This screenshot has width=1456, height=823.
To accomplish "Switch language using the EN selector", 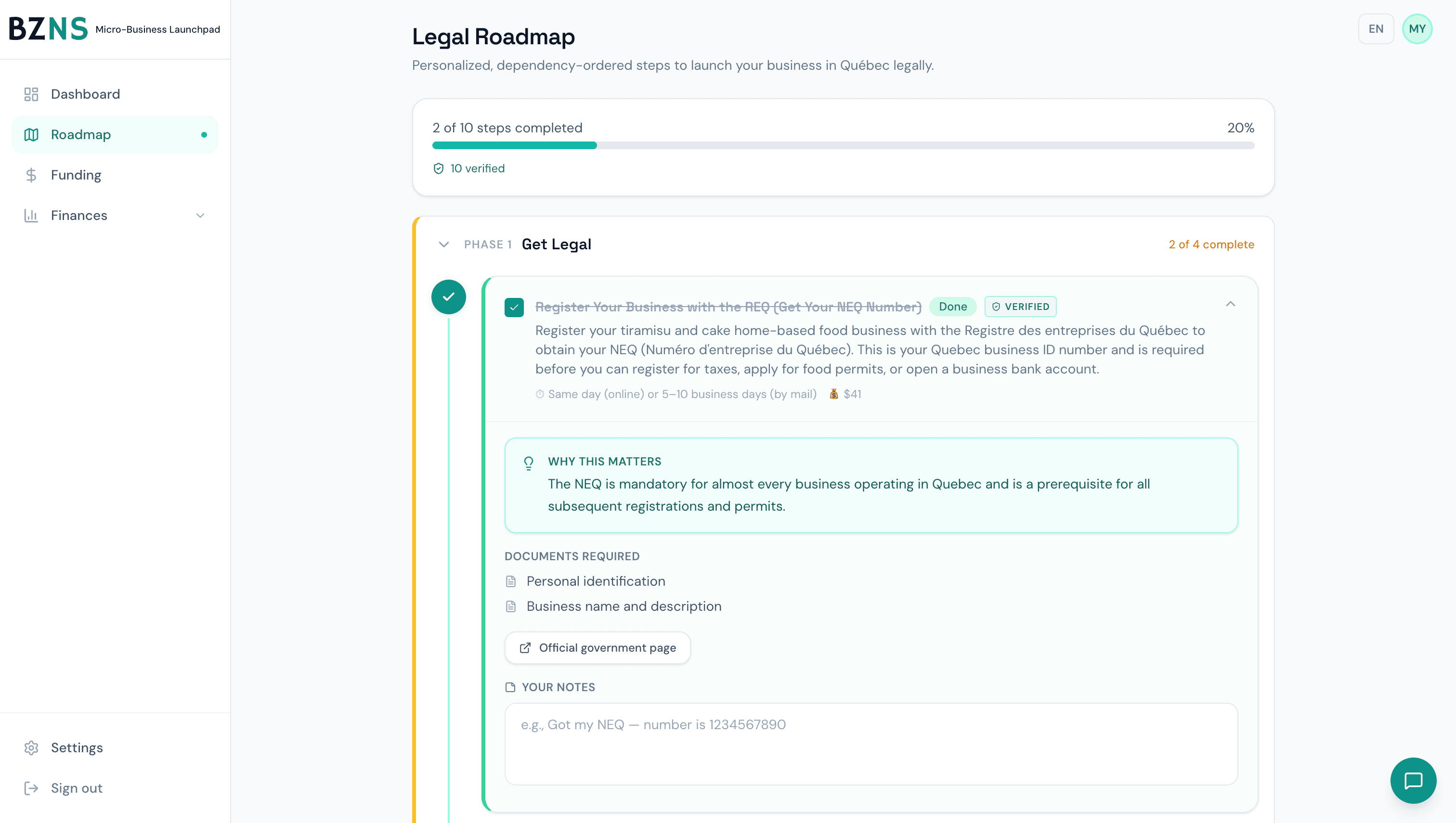I will coord(1376,29).
